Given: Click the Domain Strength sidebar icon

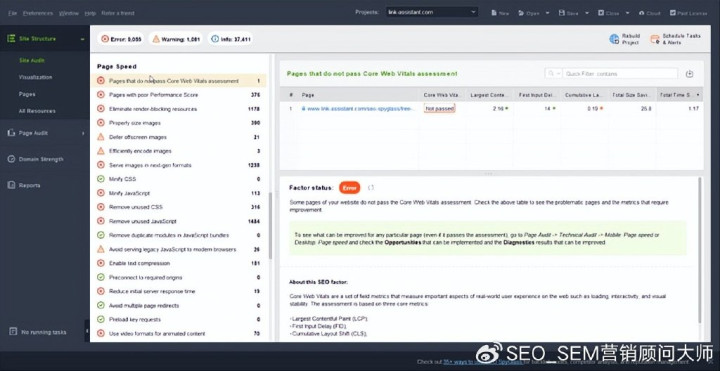Looking at the screenshot, I should point(11,159).
